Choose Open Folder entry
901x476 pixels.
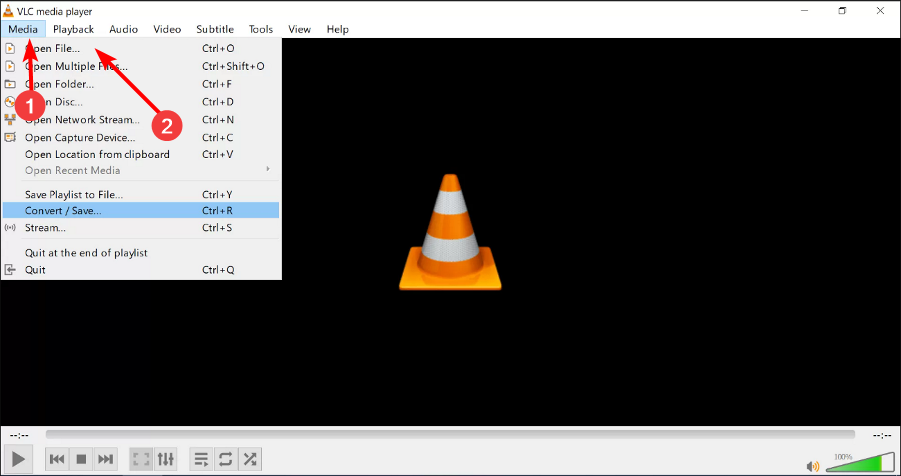141,85
